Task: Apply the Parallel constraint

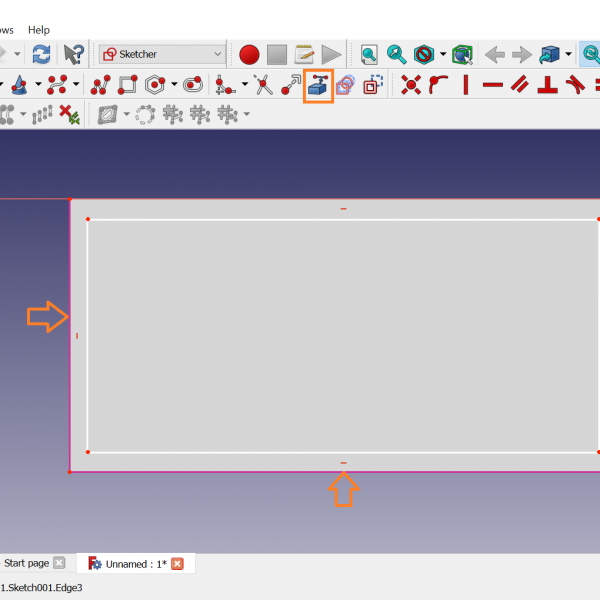Action: (x=520, y=86)
